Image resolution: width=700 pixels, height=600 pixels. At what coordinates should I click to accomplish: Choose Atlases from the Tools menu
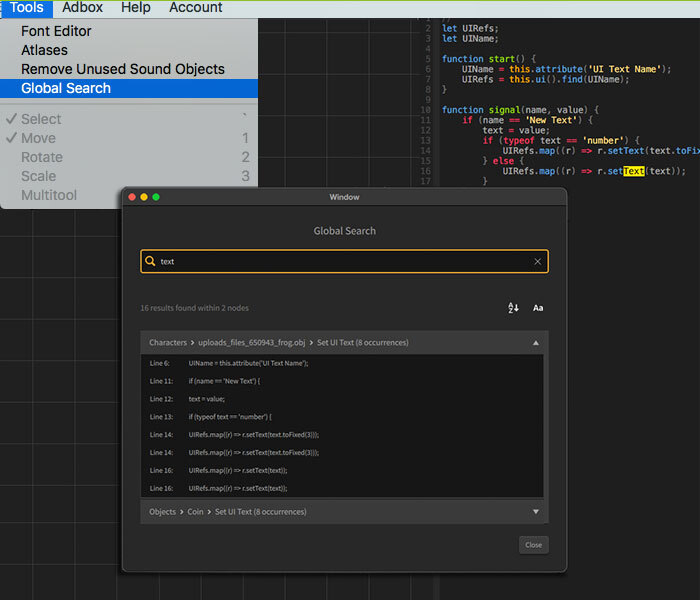coord(45,50)
